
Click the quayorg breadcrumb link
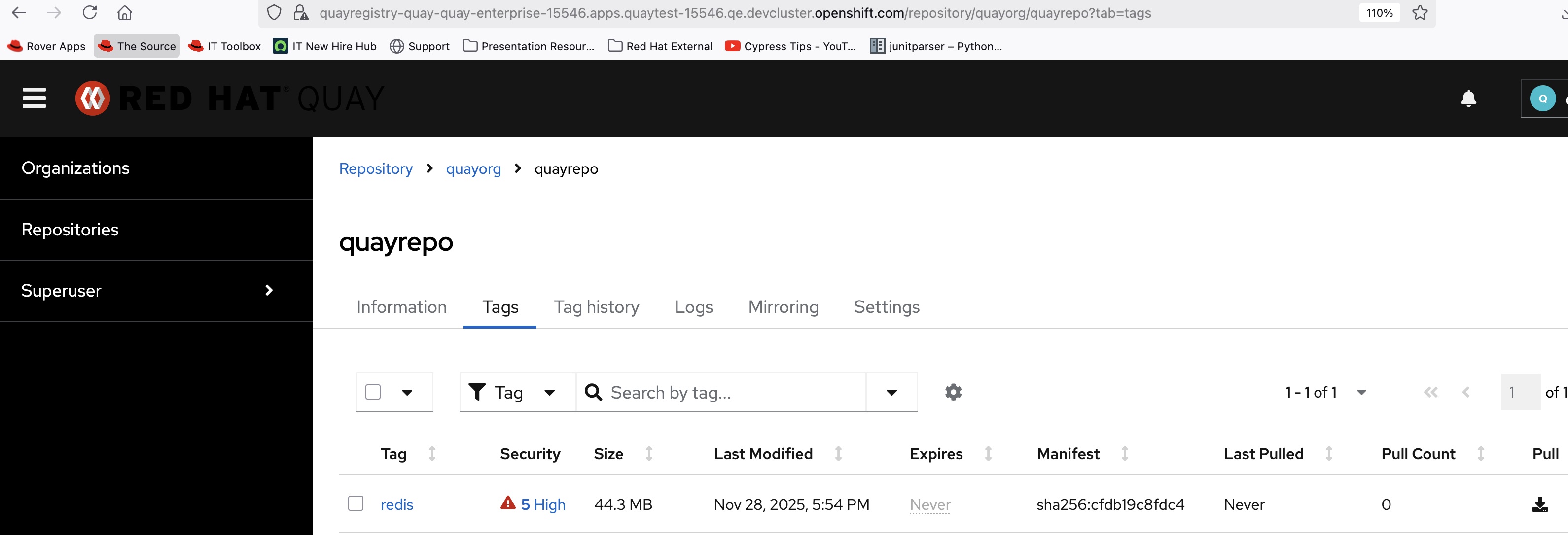(x=473, y=169)
